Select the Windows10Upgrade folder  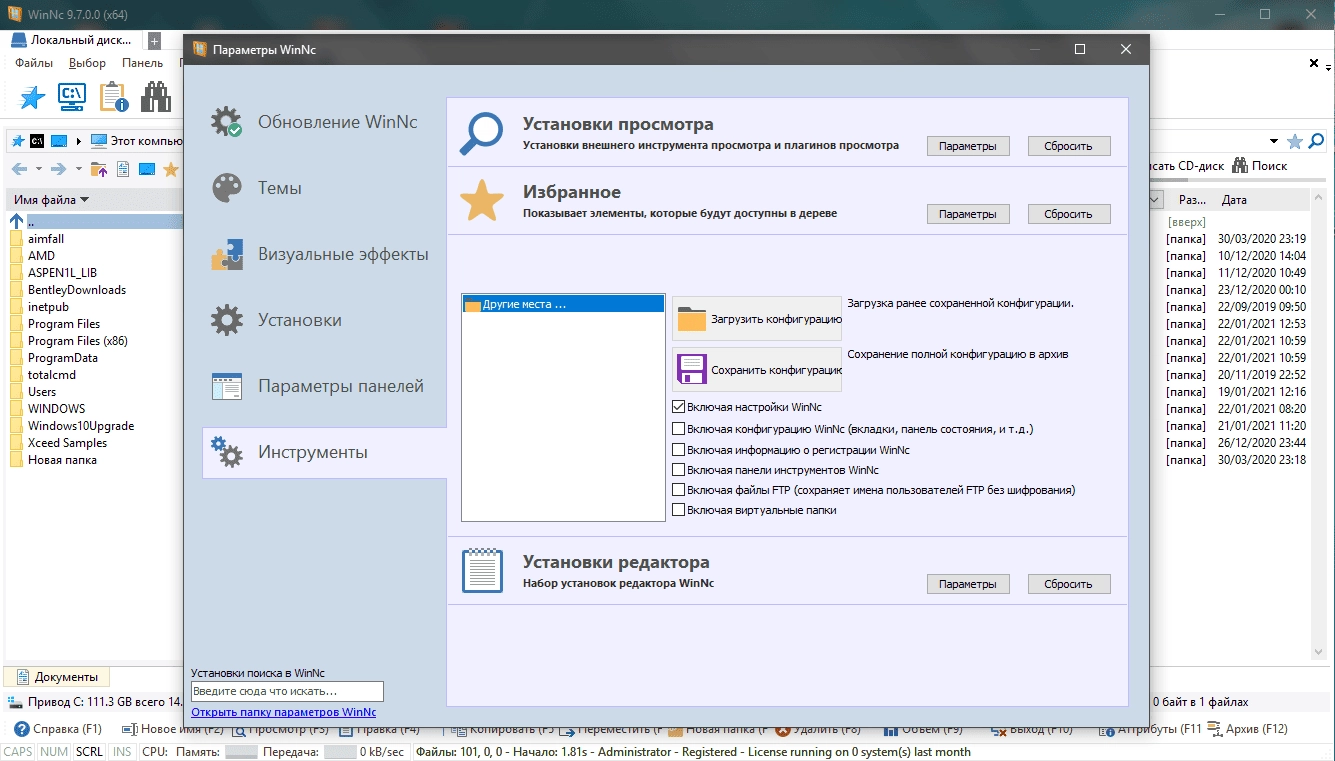coord(81,426)
